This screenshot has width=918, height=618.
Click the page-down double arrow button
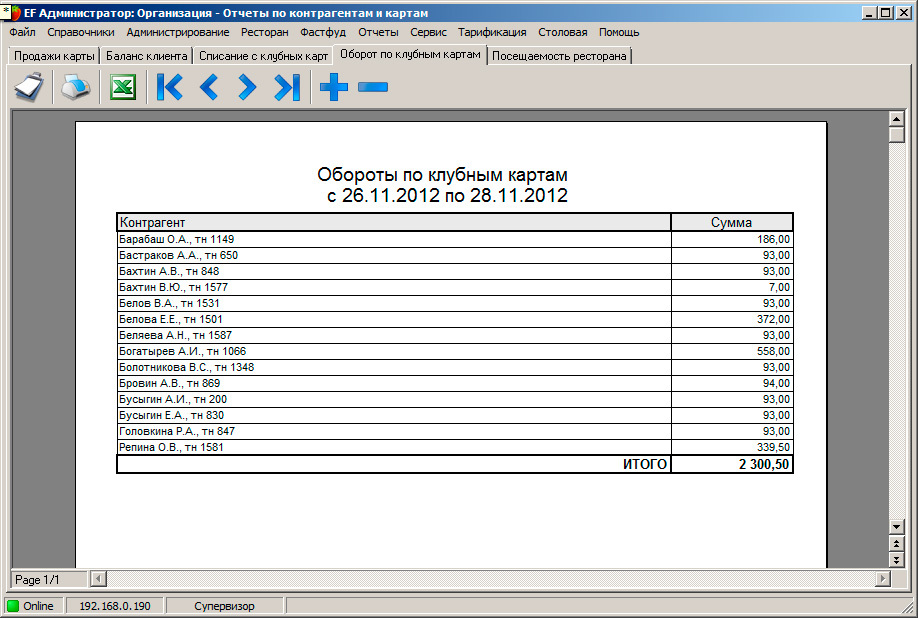(896, 560)
